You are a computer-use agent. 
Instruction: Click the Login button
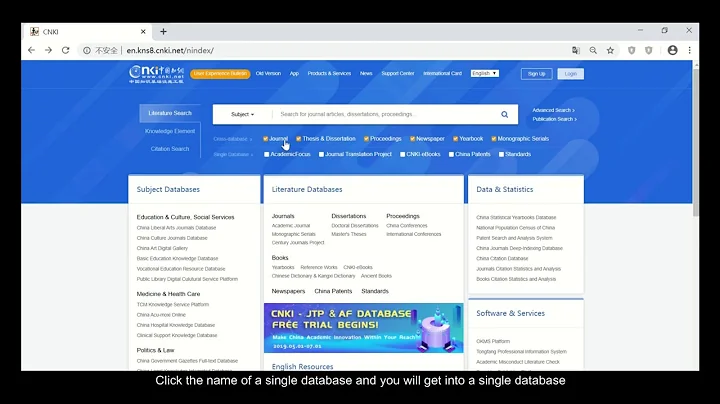click(571, 74)
